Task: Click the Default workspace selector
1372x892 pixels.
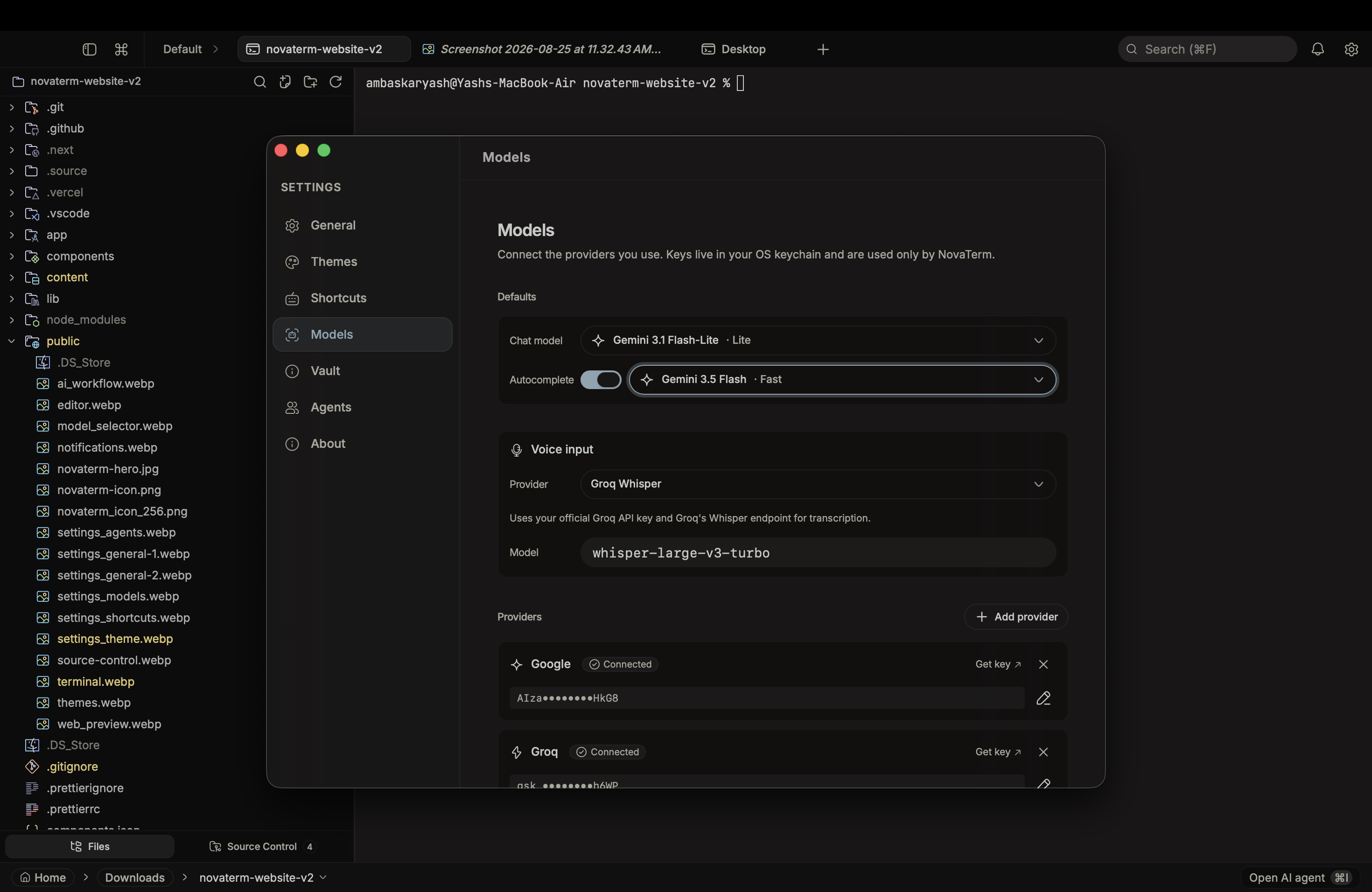Action: click(190, 49)
